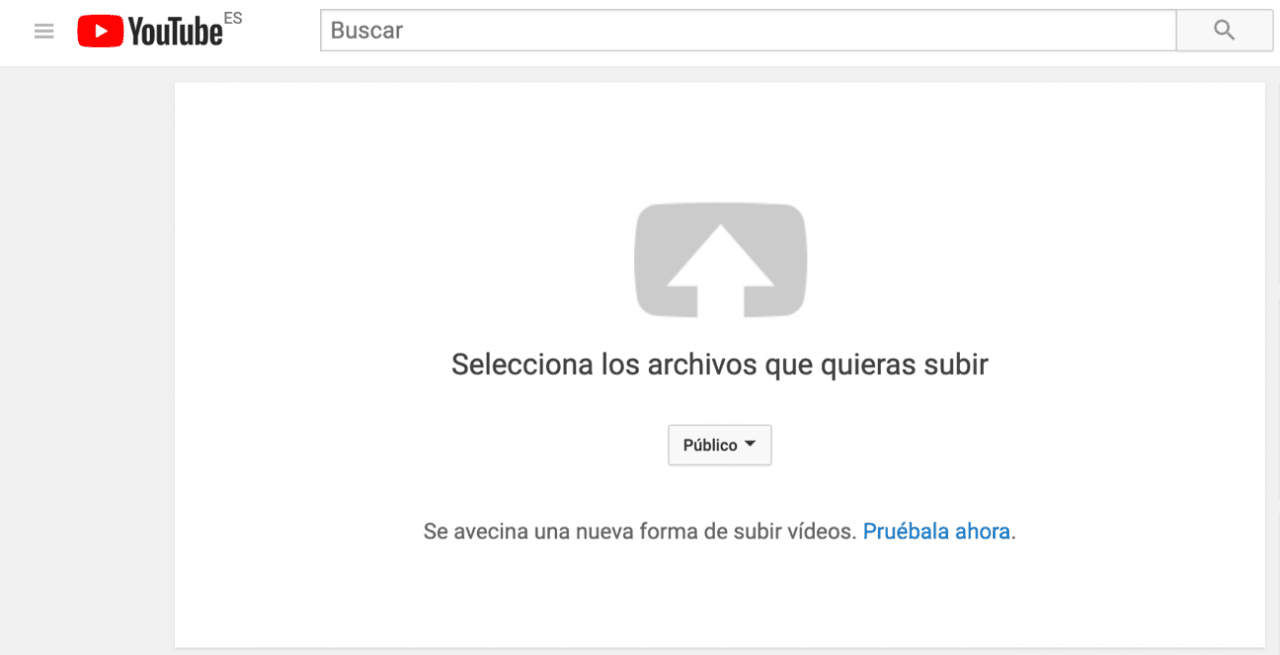
Task: Select the YouTube play button in the logo
Action: coord(99,30)
